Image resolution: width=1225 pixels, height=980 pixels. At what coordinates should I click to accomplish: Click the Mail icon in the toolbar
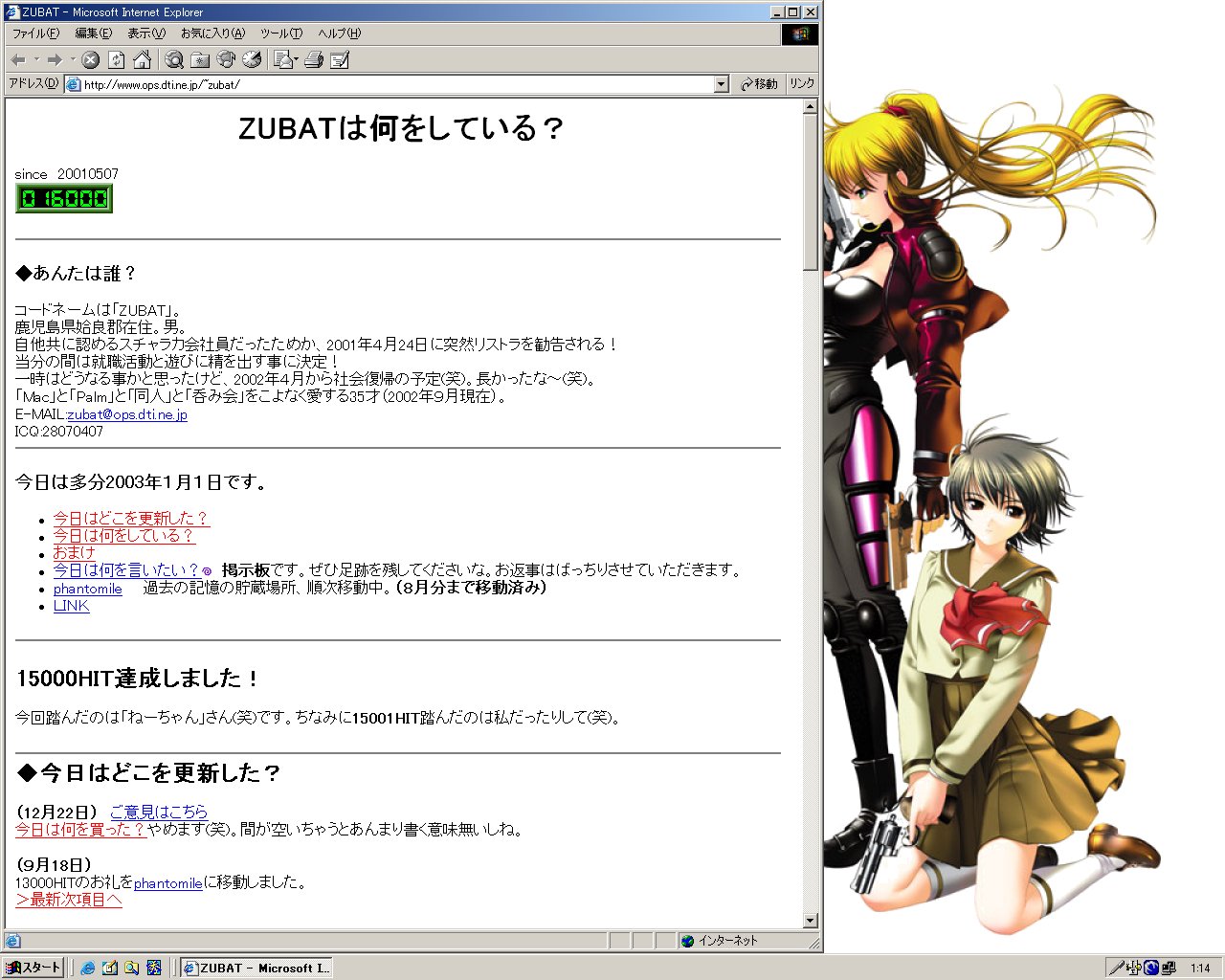282,59
